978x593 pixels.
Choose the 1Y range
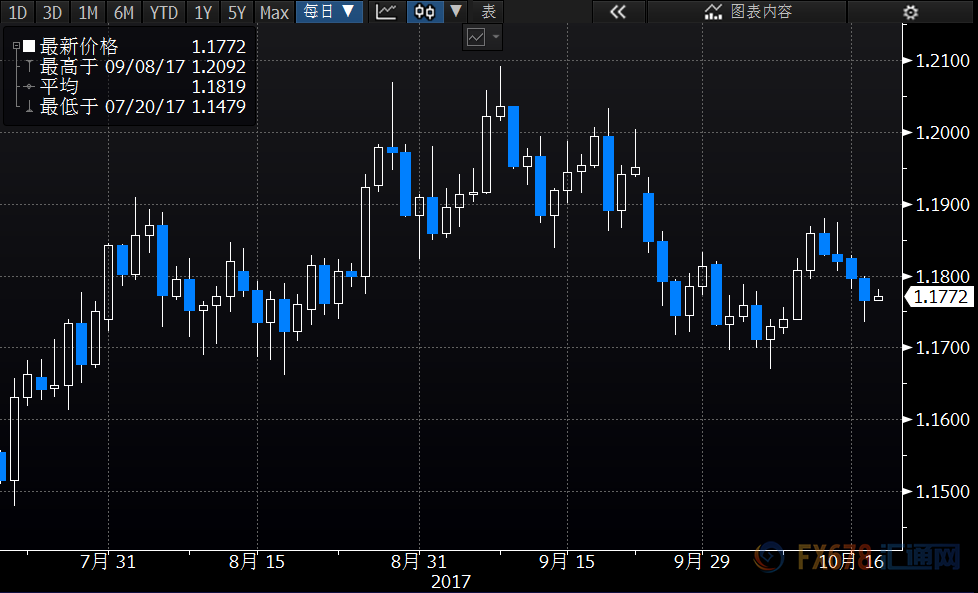pyautogui.click(x=203, y=12)
